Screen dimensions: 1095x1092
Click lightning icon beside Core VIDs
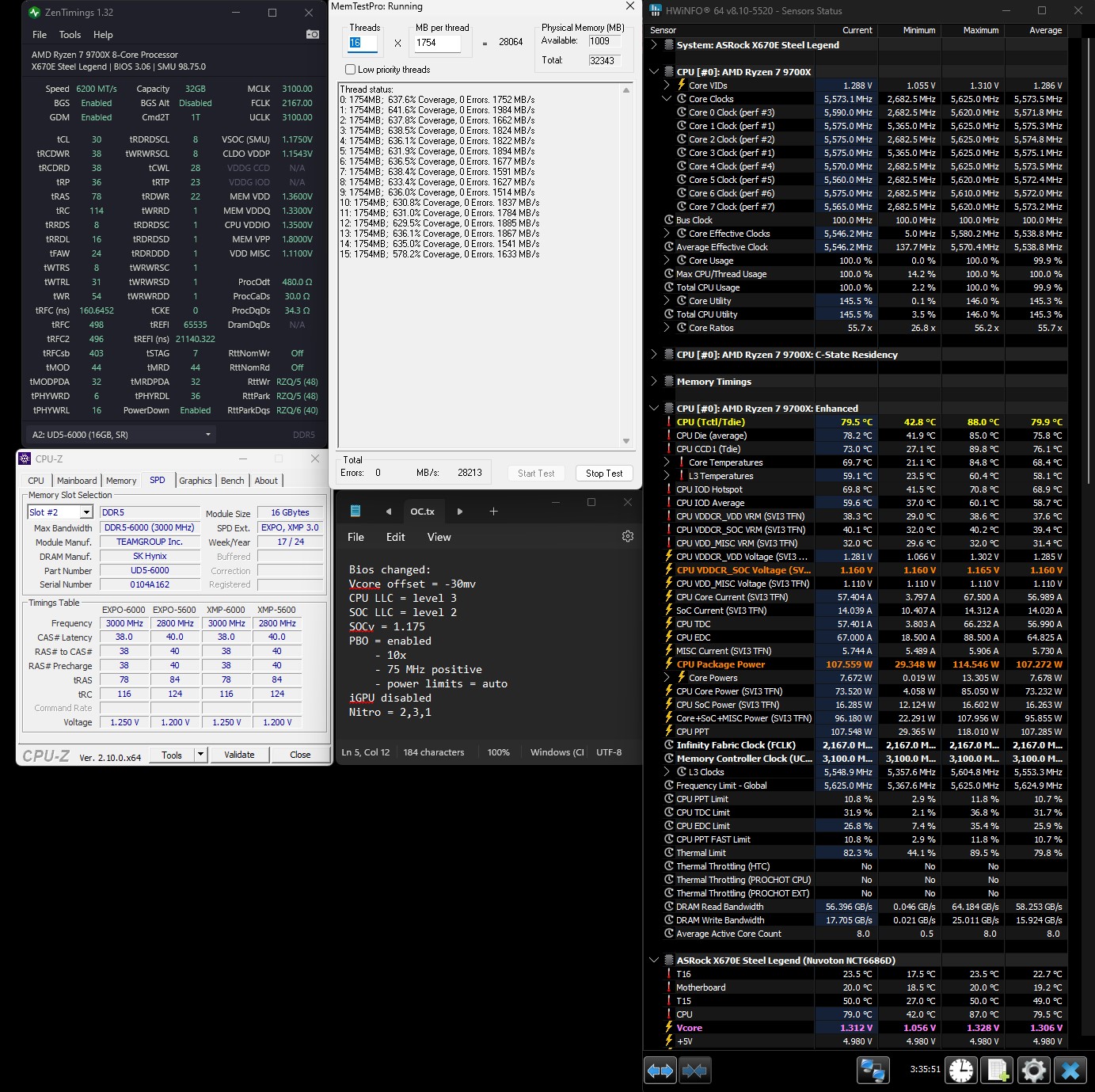click(681, 86)
